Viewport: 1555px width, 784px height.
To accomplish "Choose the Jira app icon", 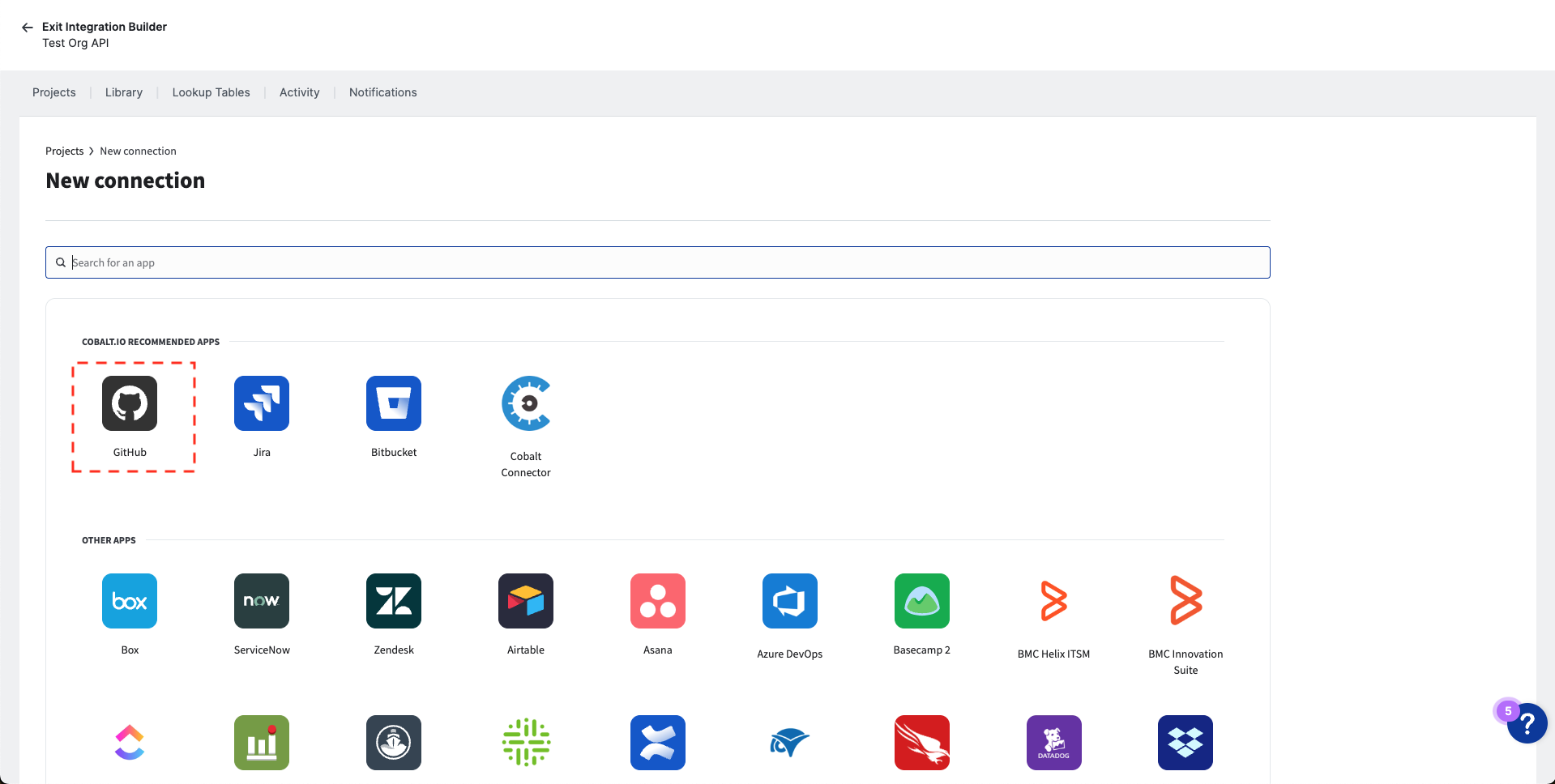I will pyautogui.click(x=262, y=403).
